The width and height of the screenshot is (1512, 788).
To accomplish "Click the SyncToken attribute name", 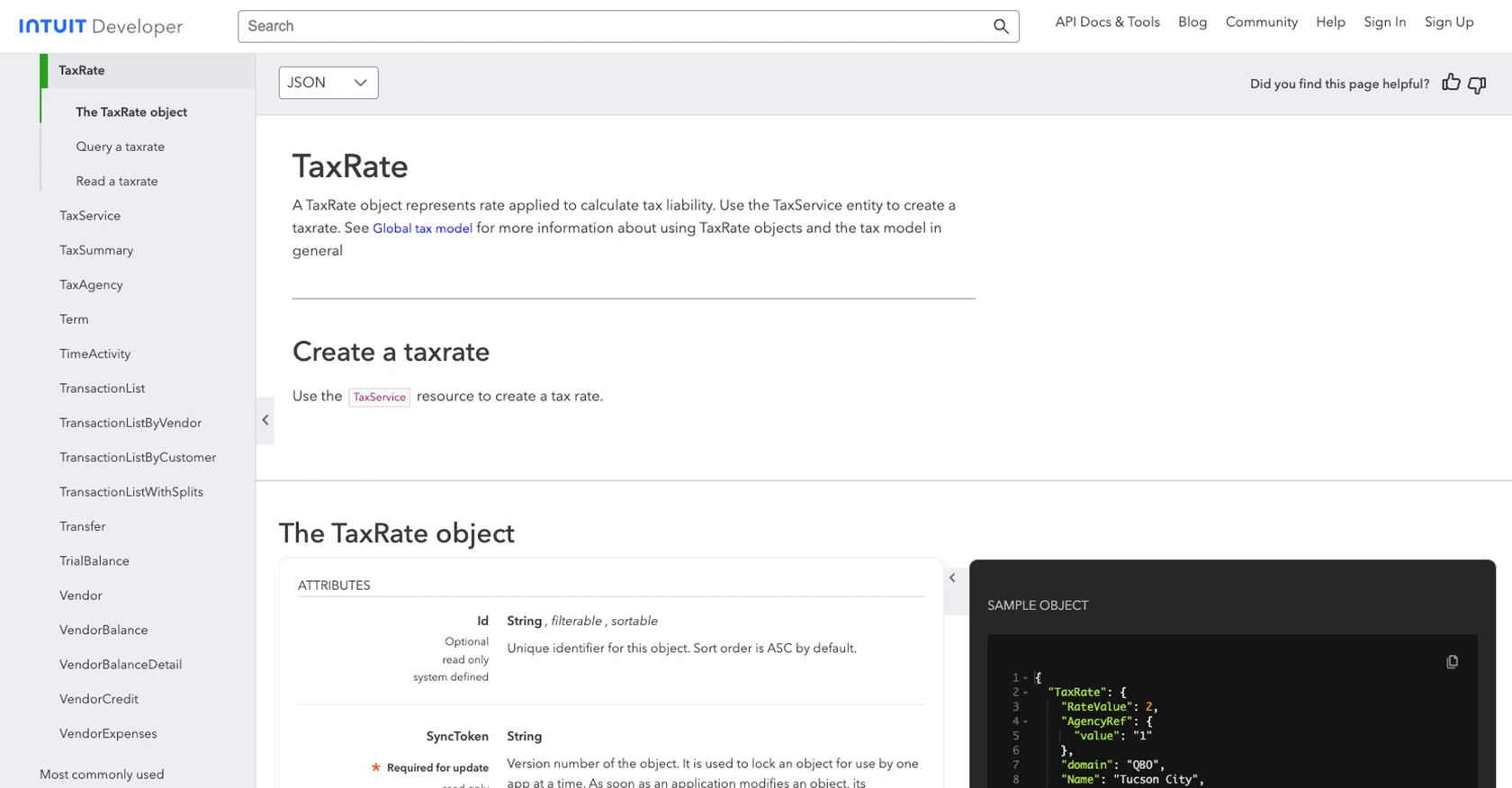I will pos(457,736).
